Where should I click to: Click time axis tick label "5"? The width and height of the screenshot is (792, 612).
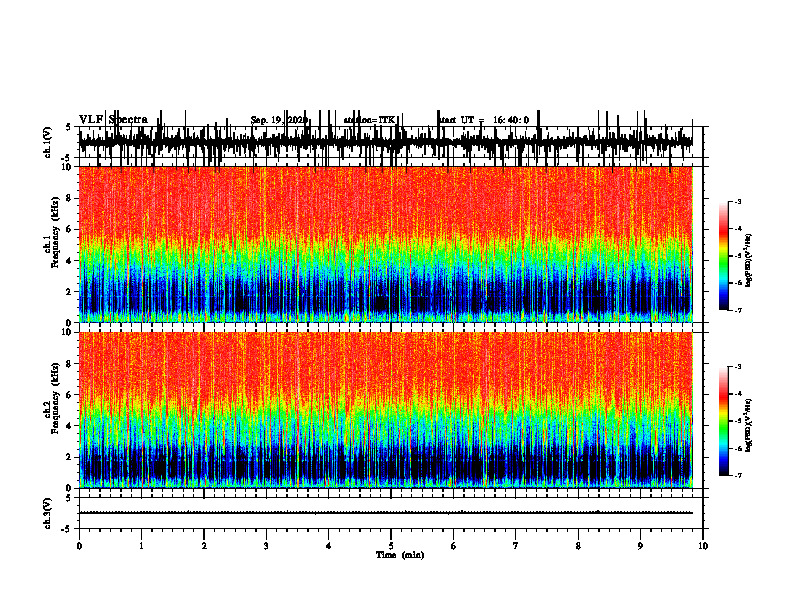(391, 546)
